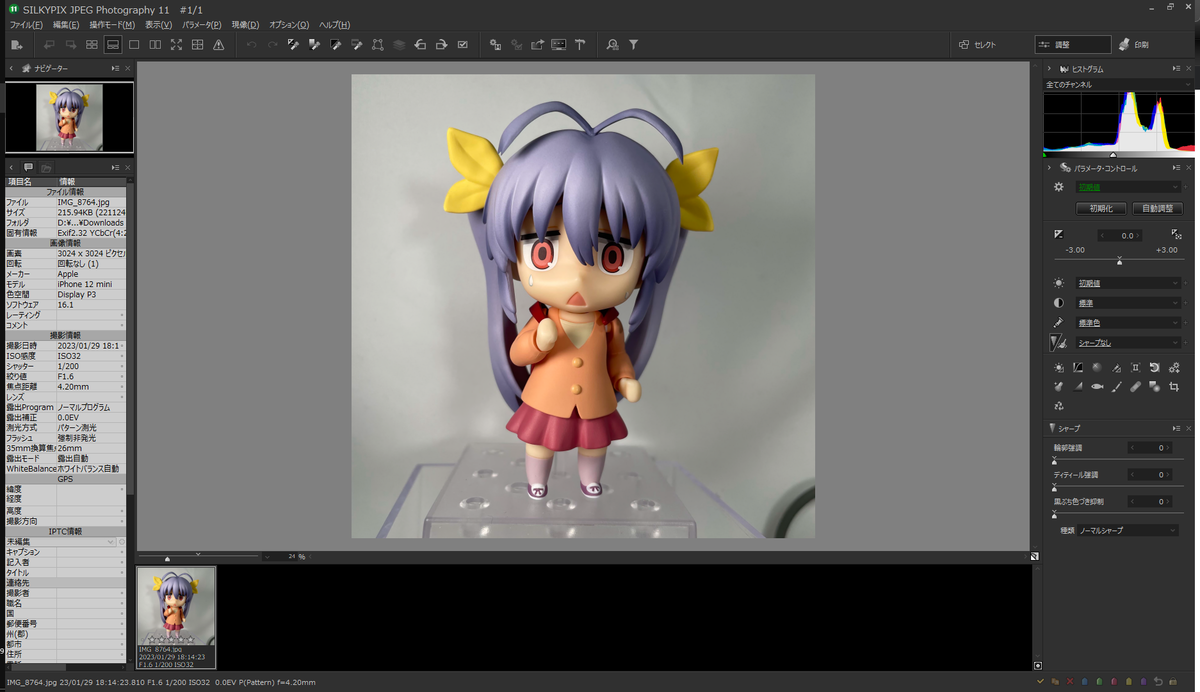Screen dimensions: 1200x692
Task: Click the highlight controller sphere icon
Action: [x=1097, y=368]
